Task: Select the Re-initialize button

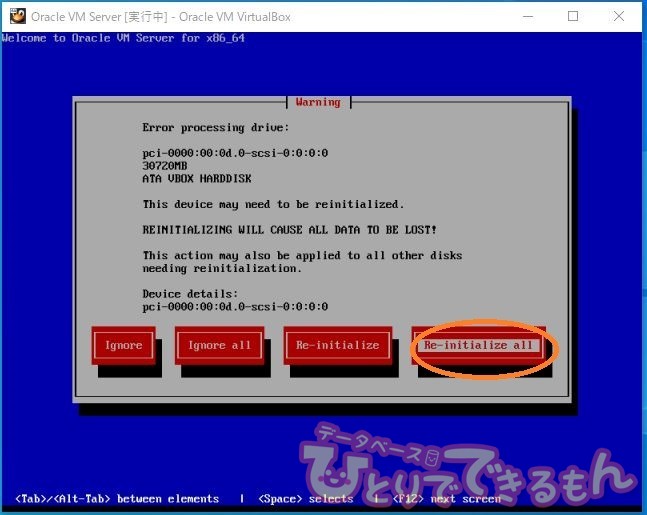Action: tap(337, 345)
